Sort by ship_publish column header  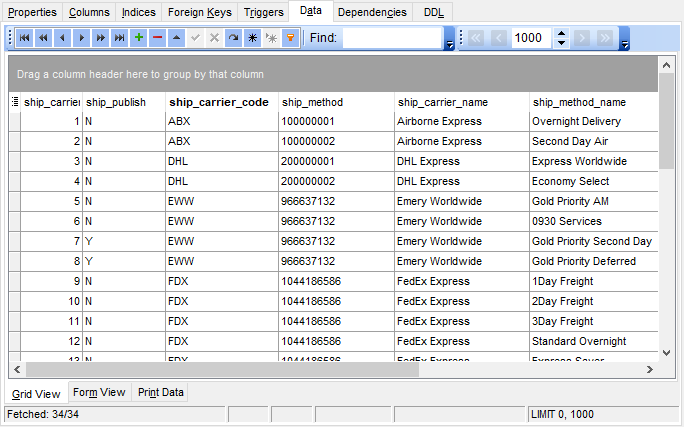click(124, 102)
